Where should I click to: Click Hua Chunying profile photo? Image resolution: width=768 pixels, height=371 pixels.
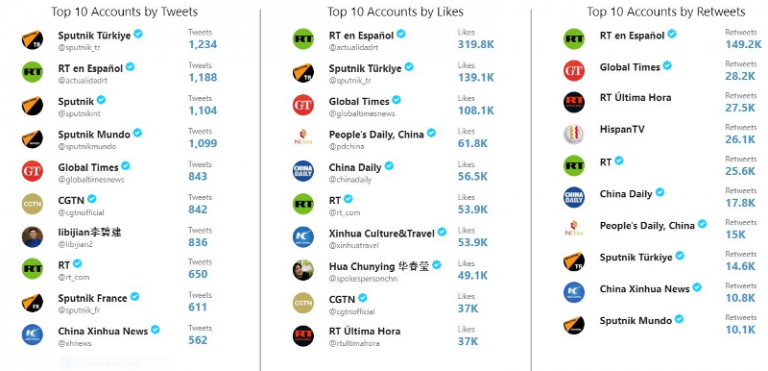(303, 270)
